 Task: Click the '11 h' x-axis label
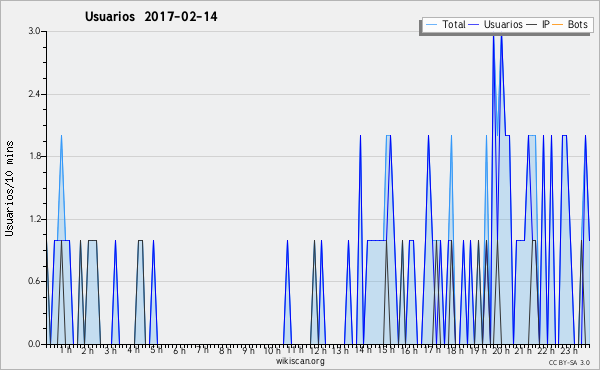point(295,350)
